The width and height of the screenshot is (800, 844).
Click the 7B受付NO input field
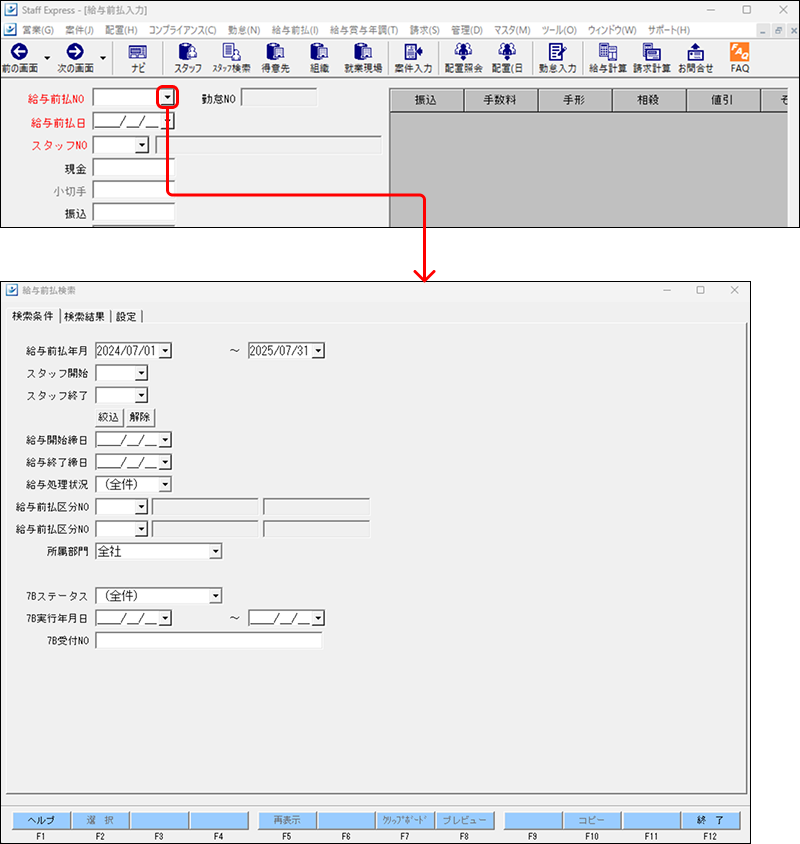tap(209, 641)
